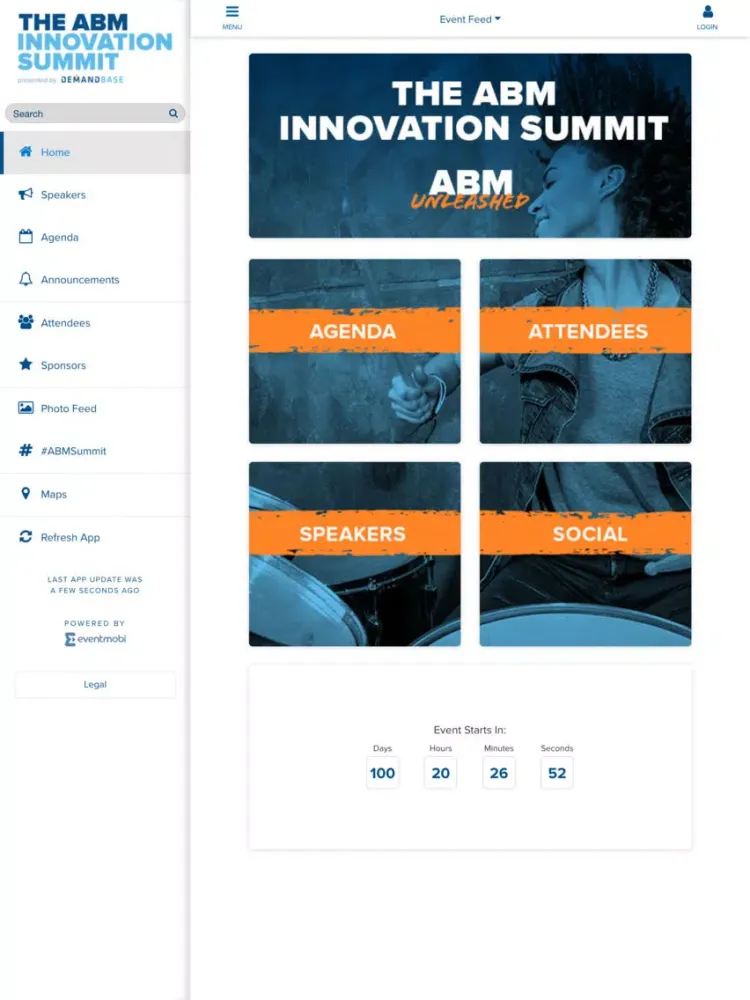Viewport: 750px width, 1000px height.
Task: Click the countdown Days value 100
Action: click(x=383, y=773)
